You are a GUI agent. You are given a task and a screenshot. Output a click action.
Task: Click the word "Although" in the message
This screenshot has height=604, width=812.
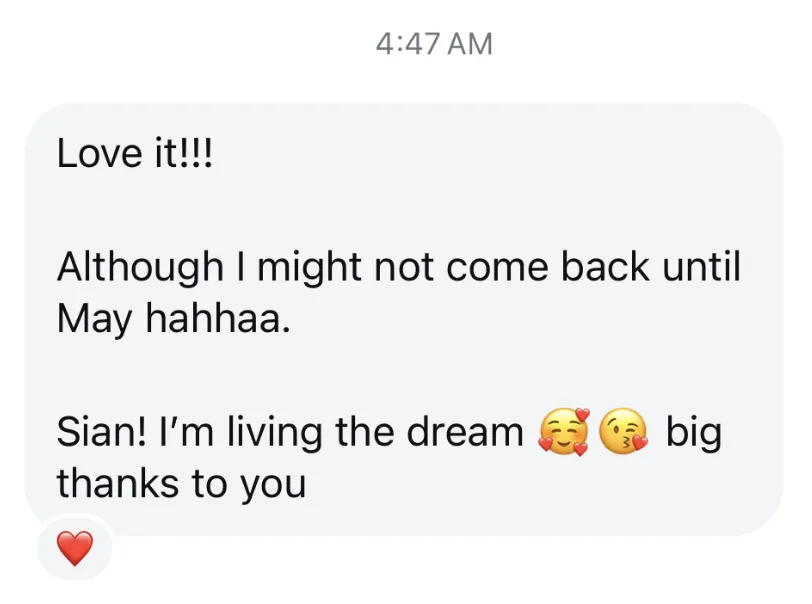coord(140,269)
